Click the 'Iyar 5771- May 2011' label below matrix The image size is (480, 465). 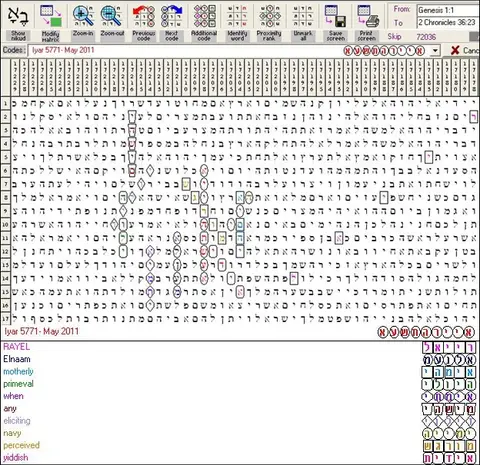click(x=42, y=331)
